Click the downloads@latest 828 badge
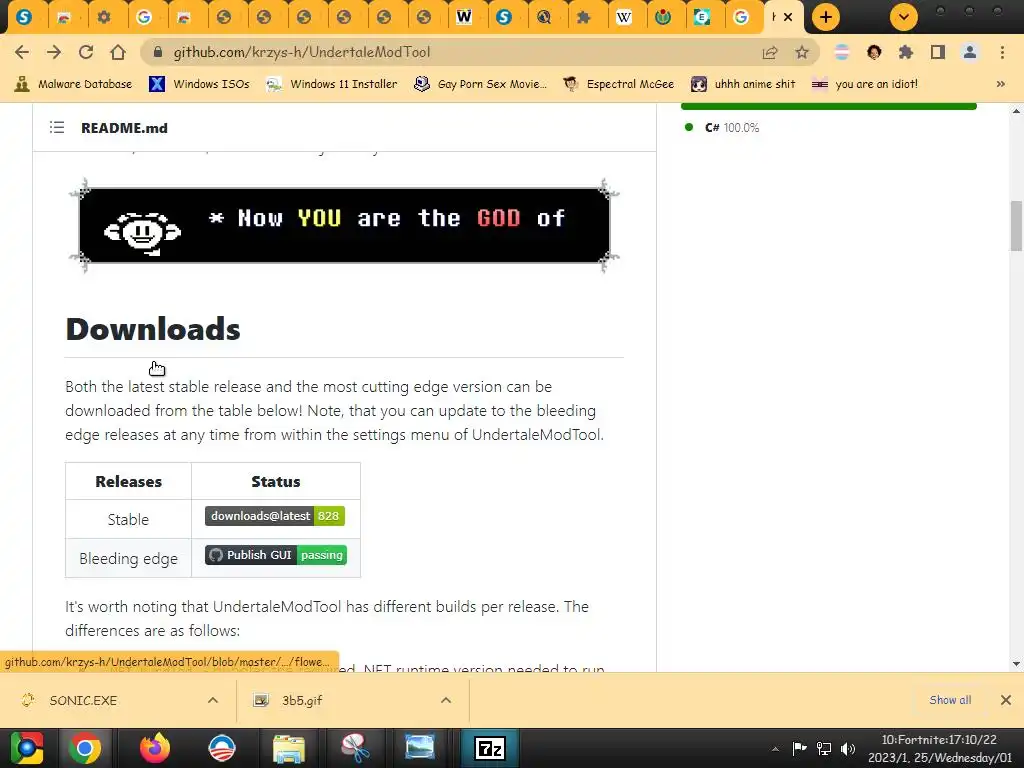Viewport: 1024px width, 768px height. click(x=275, y=516)
